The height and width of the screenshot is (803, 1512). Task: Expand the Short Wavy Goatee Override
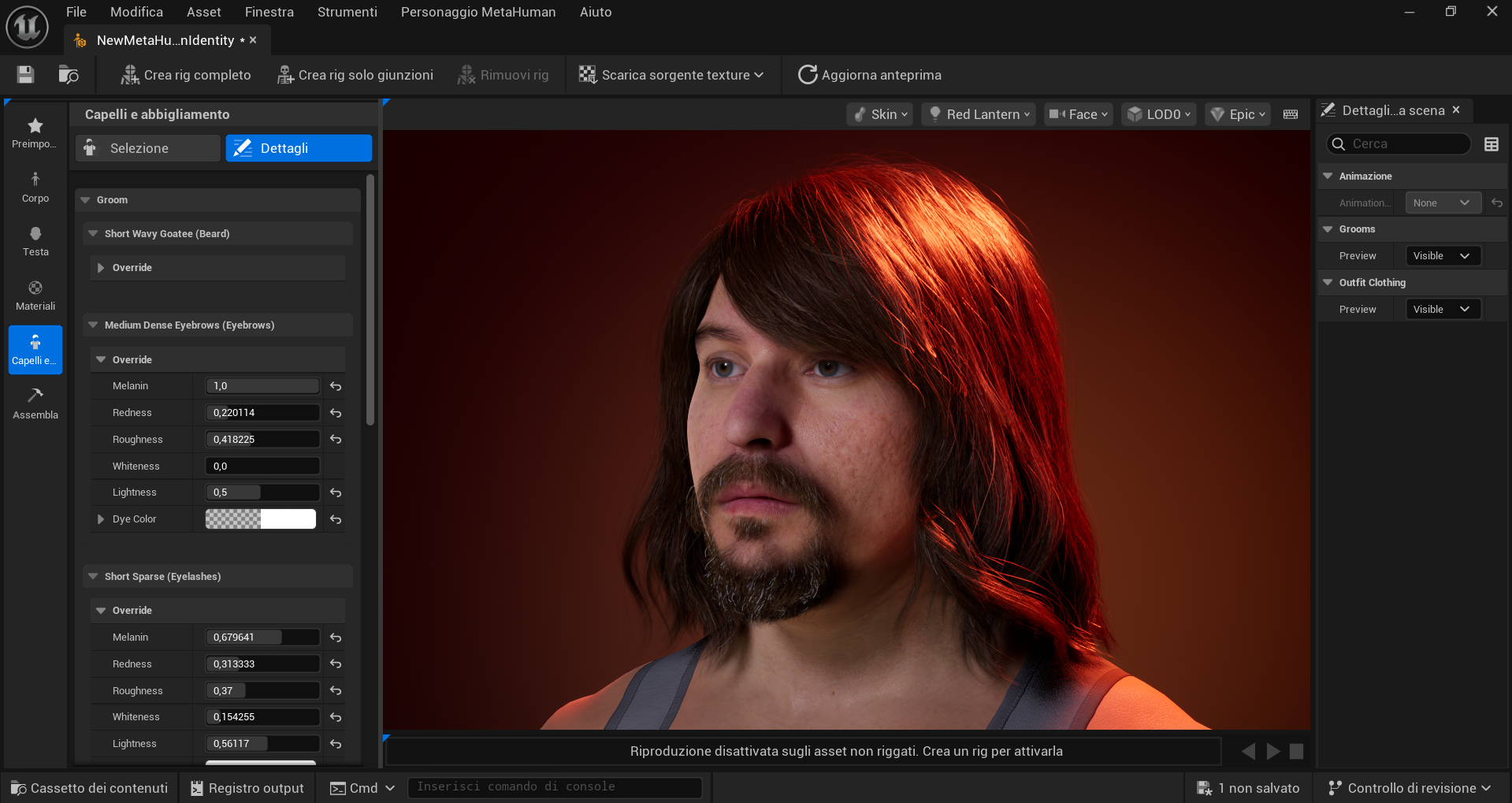101,268
